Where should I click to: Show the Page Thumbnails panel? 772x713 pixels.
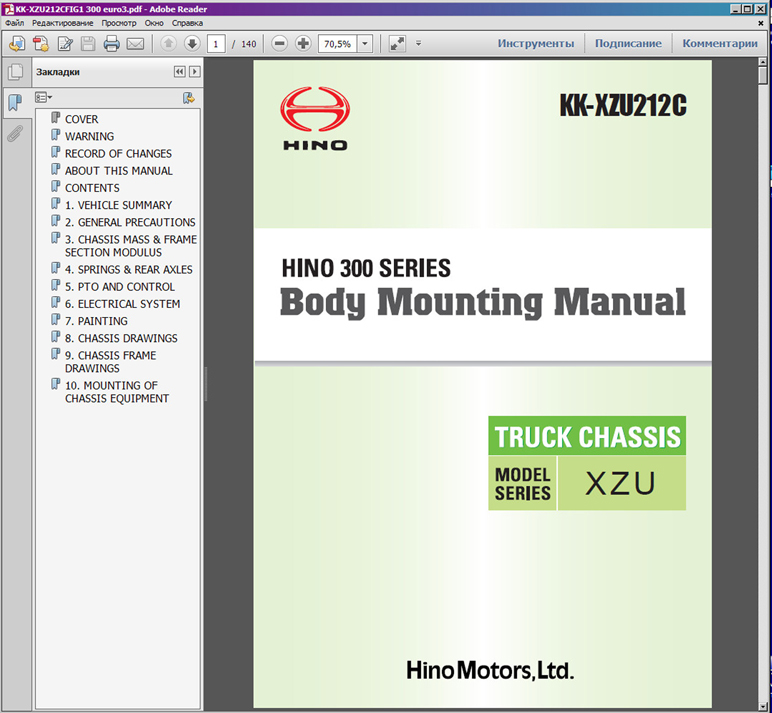click(15, 72)
